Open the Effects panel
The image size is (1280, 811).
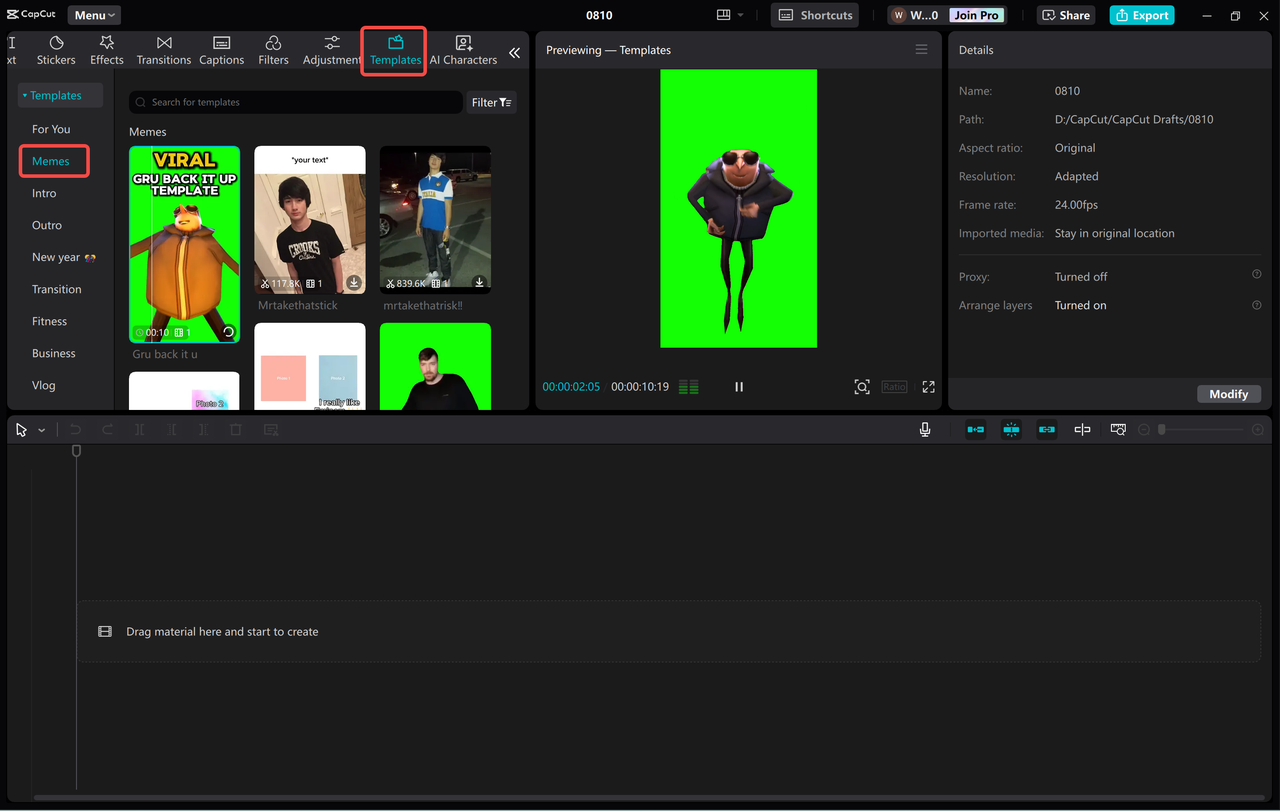coord(106,50)
